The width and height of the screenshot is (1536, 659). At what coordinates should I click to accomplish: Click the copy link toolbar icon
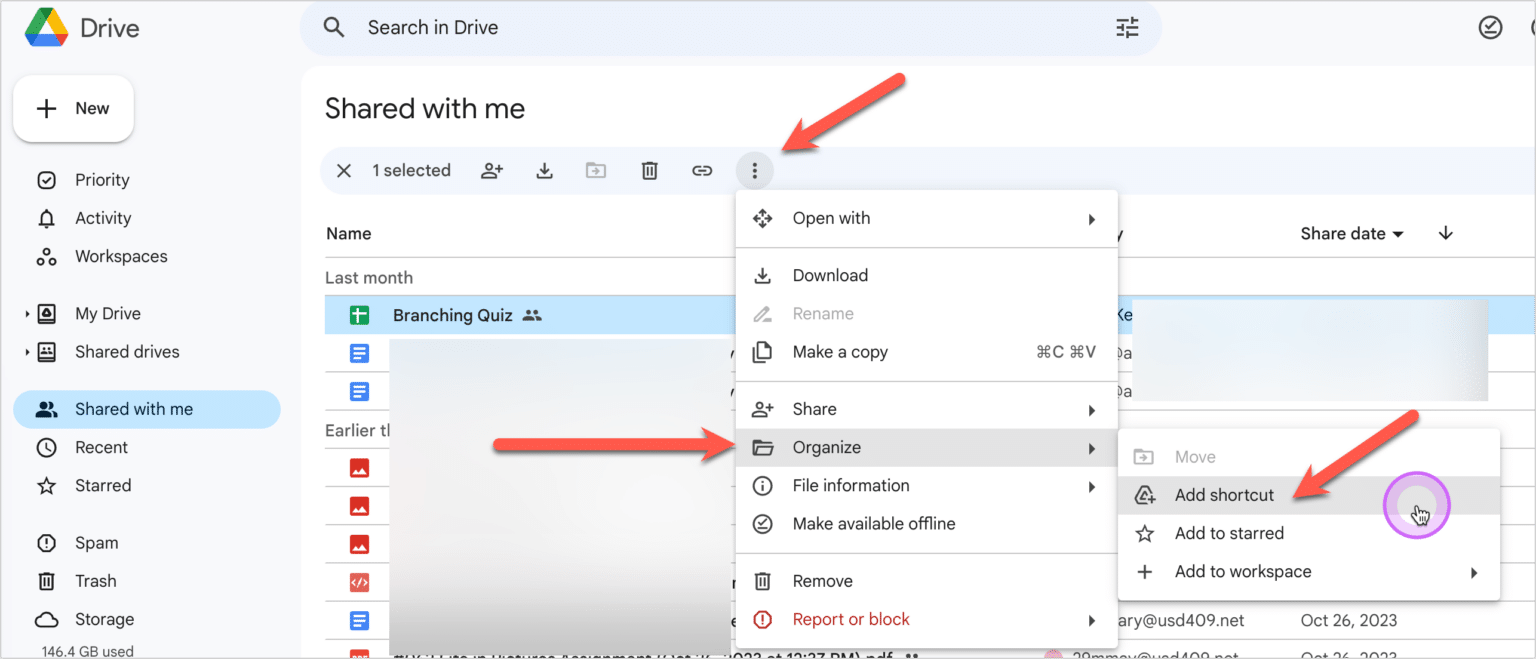702,171
